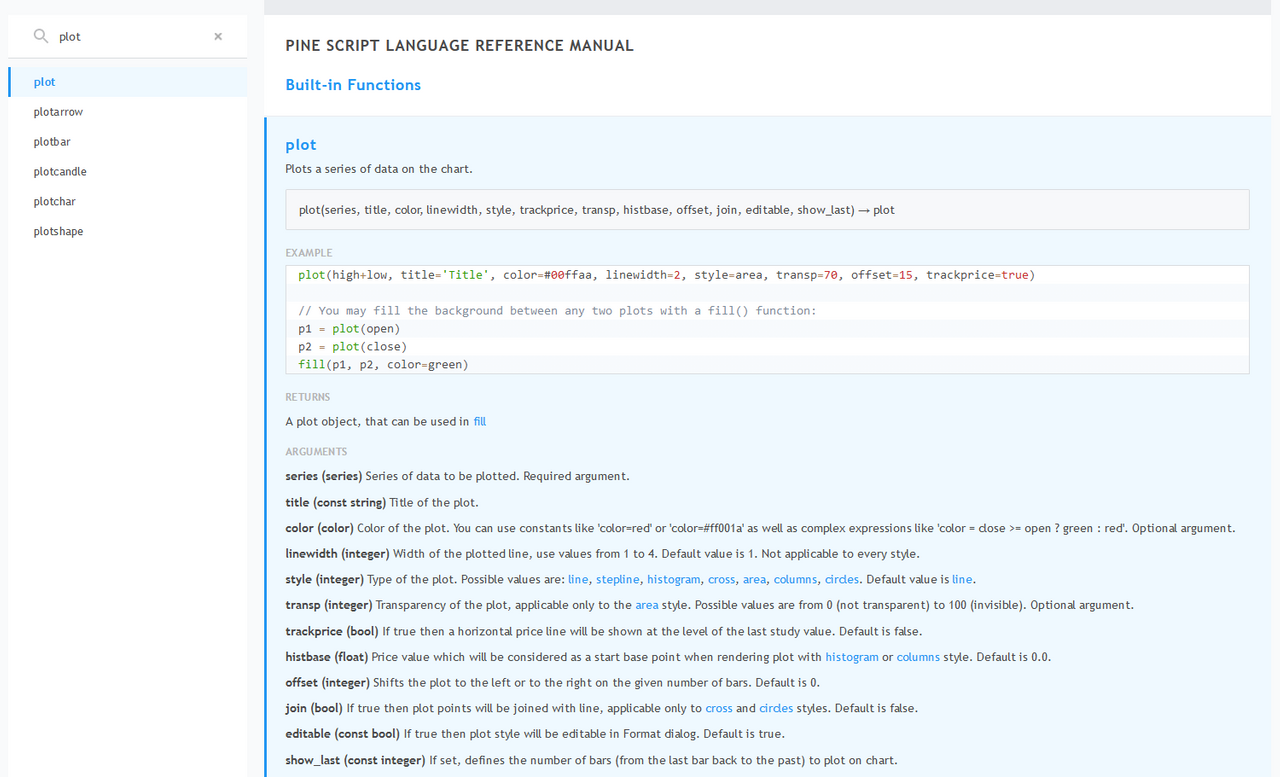
Task: Click 'series (series)' argument name
Action: (323, 477)
